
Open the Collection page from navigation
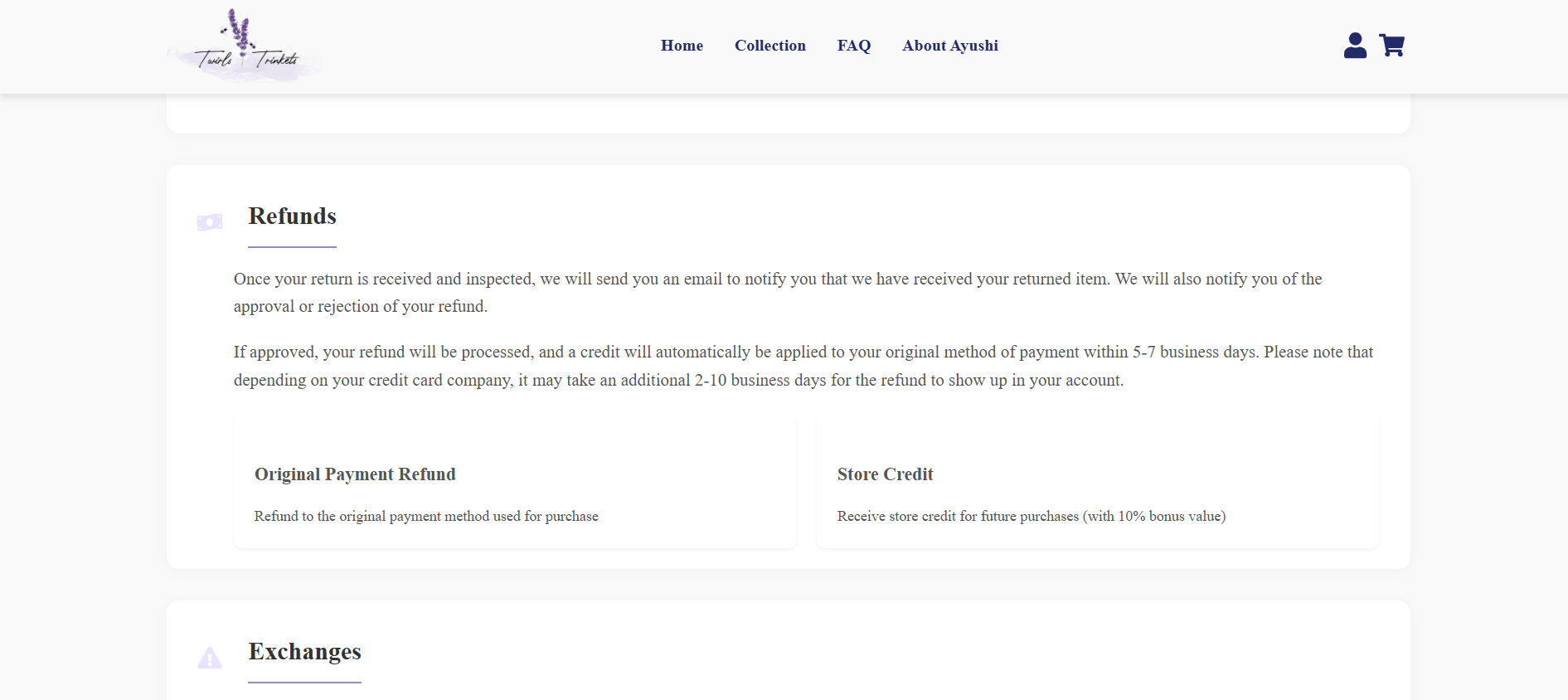click(769, 46)
